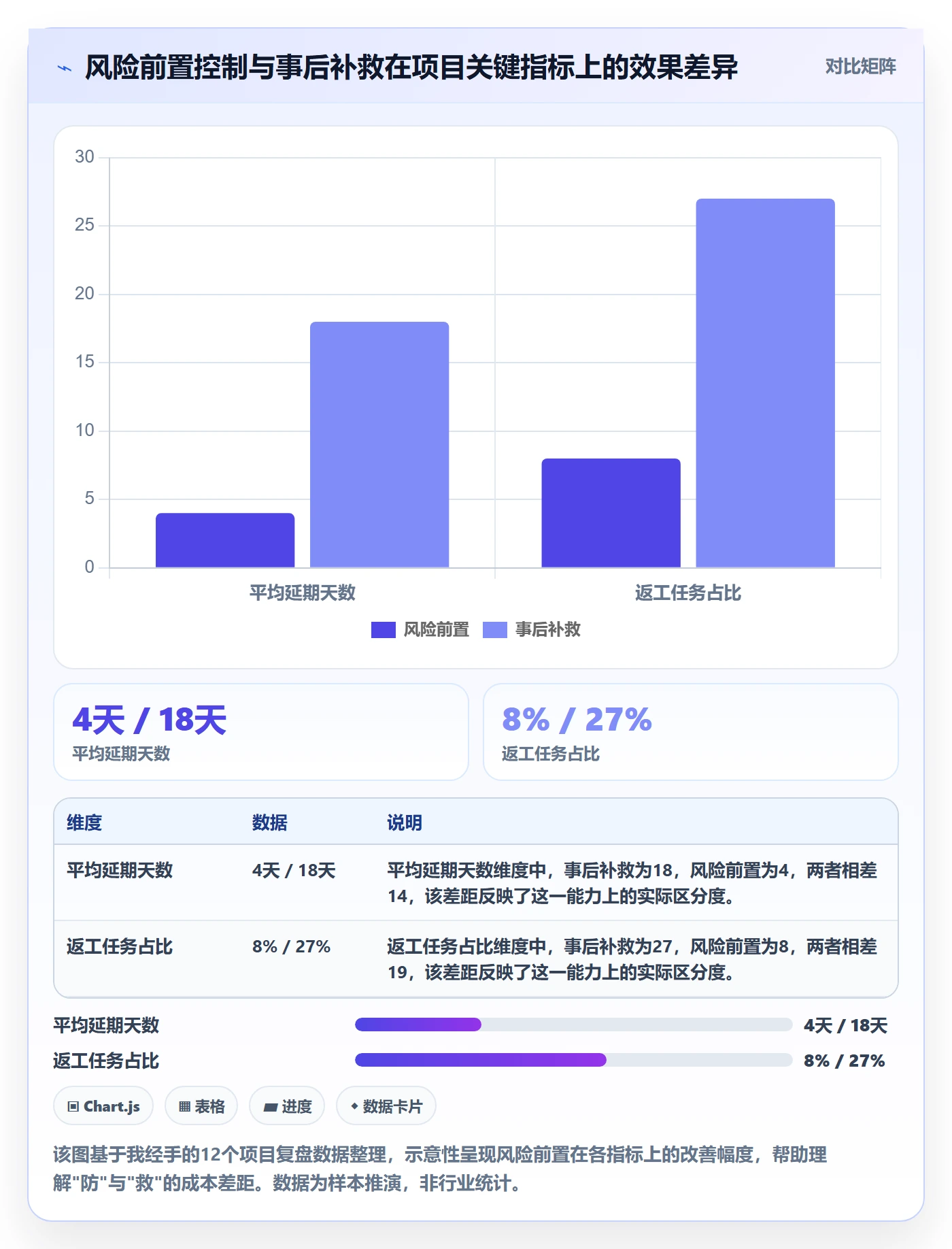Click the 风险前置 bar for 平均延期天数

[x=225, y=540]
